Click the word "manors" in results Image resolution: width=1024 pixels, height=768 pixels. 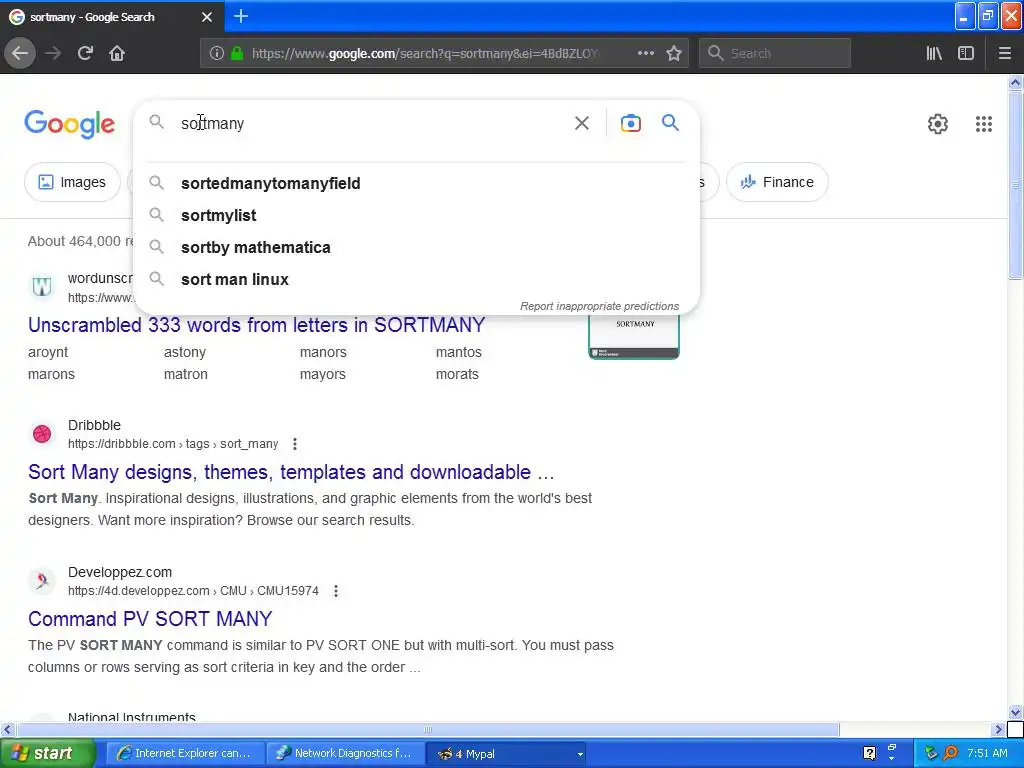323,352
